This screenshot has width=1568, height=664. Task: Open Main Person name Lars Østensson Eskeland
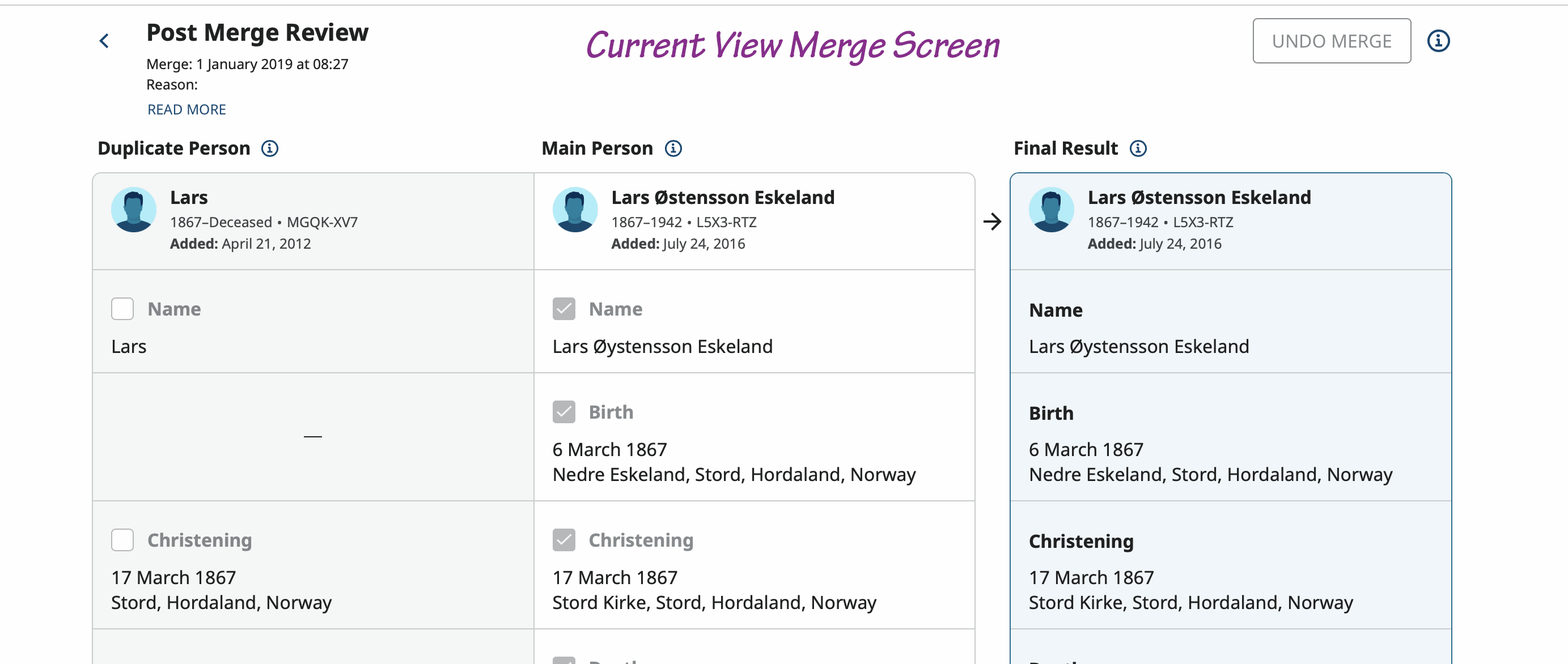[723, 198]
